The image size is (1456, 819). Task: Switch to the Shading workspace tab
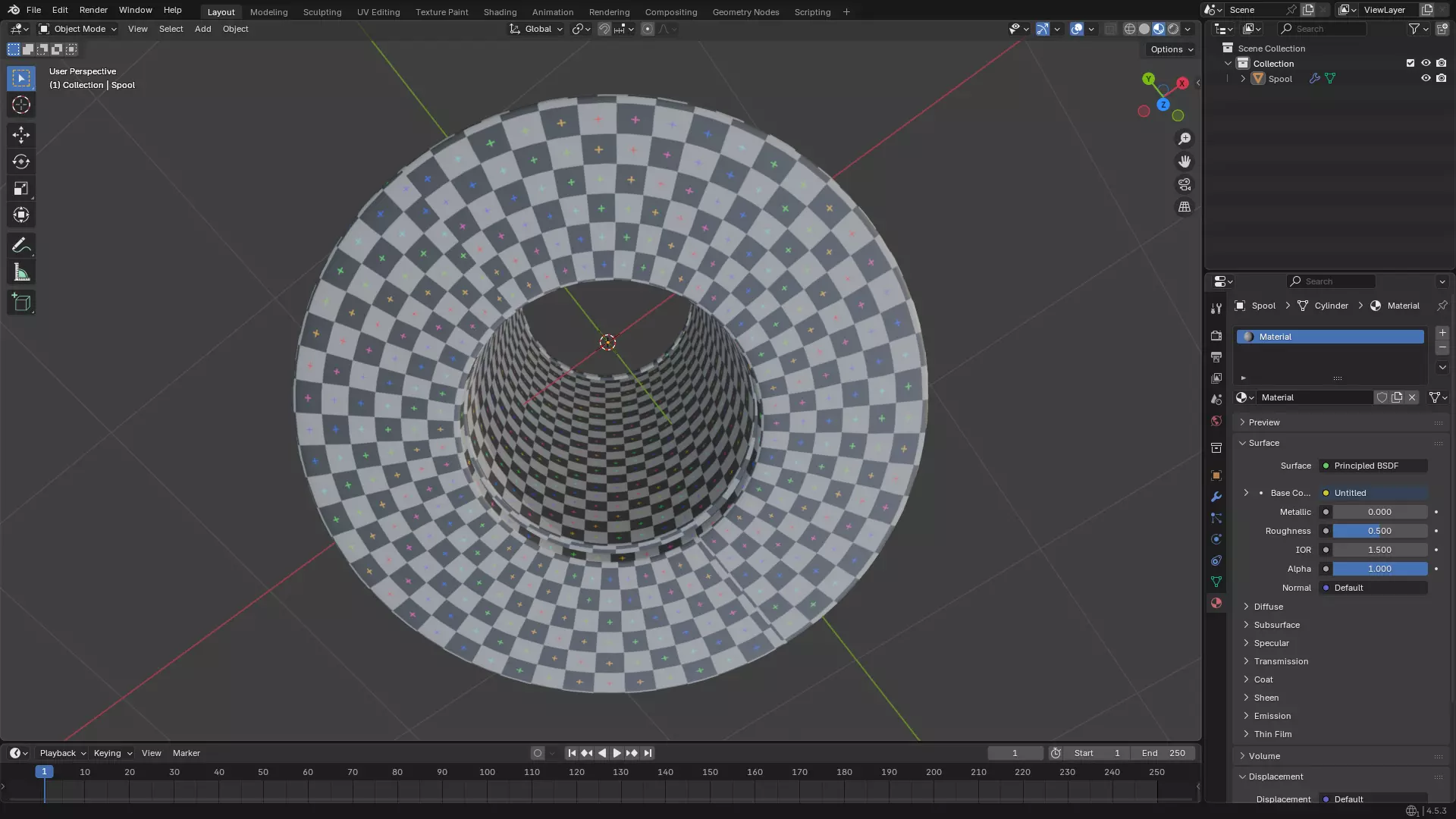tap(500, 11)
